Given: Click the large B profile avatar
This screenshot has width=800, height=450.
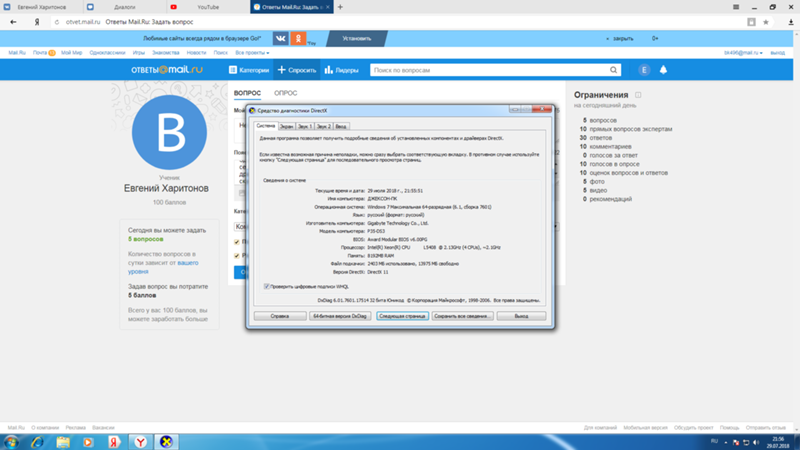Looking at the screenshot, I should click(x=169, y=132).
